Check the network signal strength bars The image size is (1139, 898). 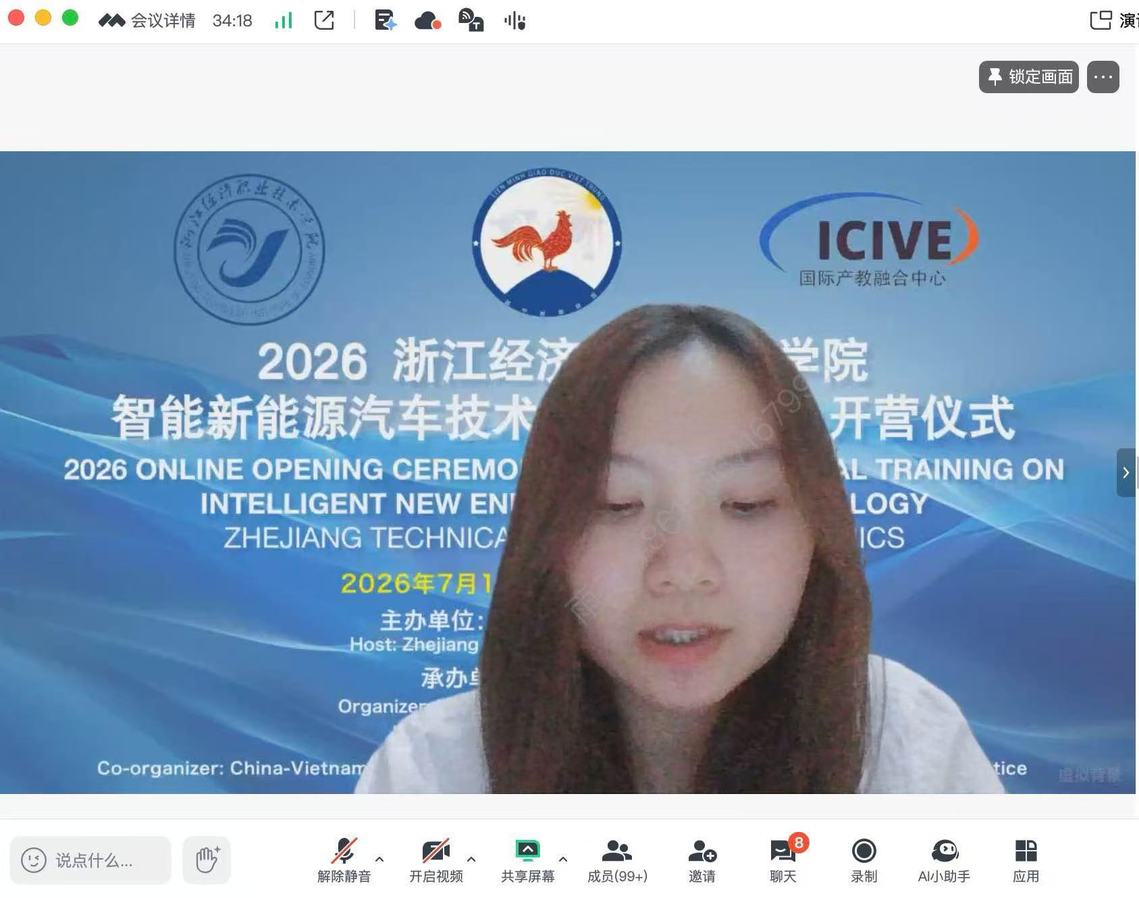283,20
